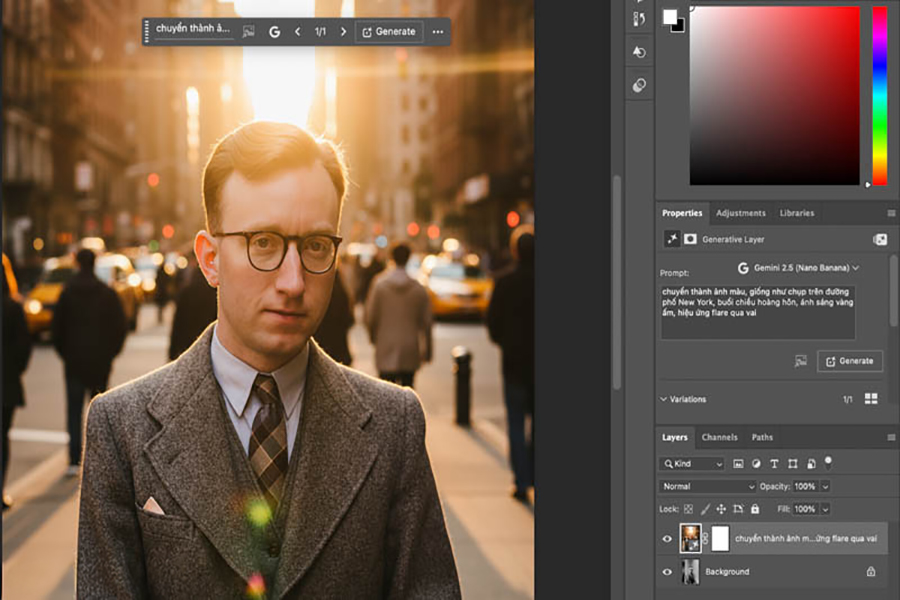Collapse the Variations section
The width and height of the screenshot is (900, 600).
click(664, 399)
